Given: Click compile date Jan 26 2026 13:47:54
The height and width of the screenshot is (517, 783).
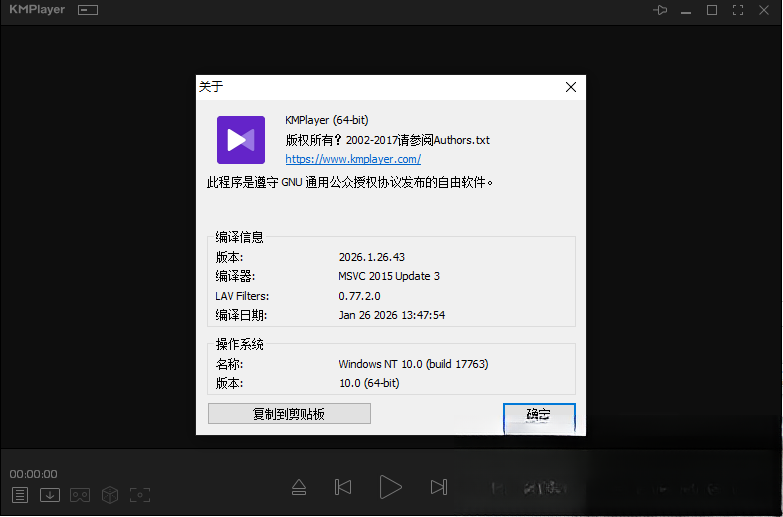Looking at the screenshot, I should click(392, 315).
